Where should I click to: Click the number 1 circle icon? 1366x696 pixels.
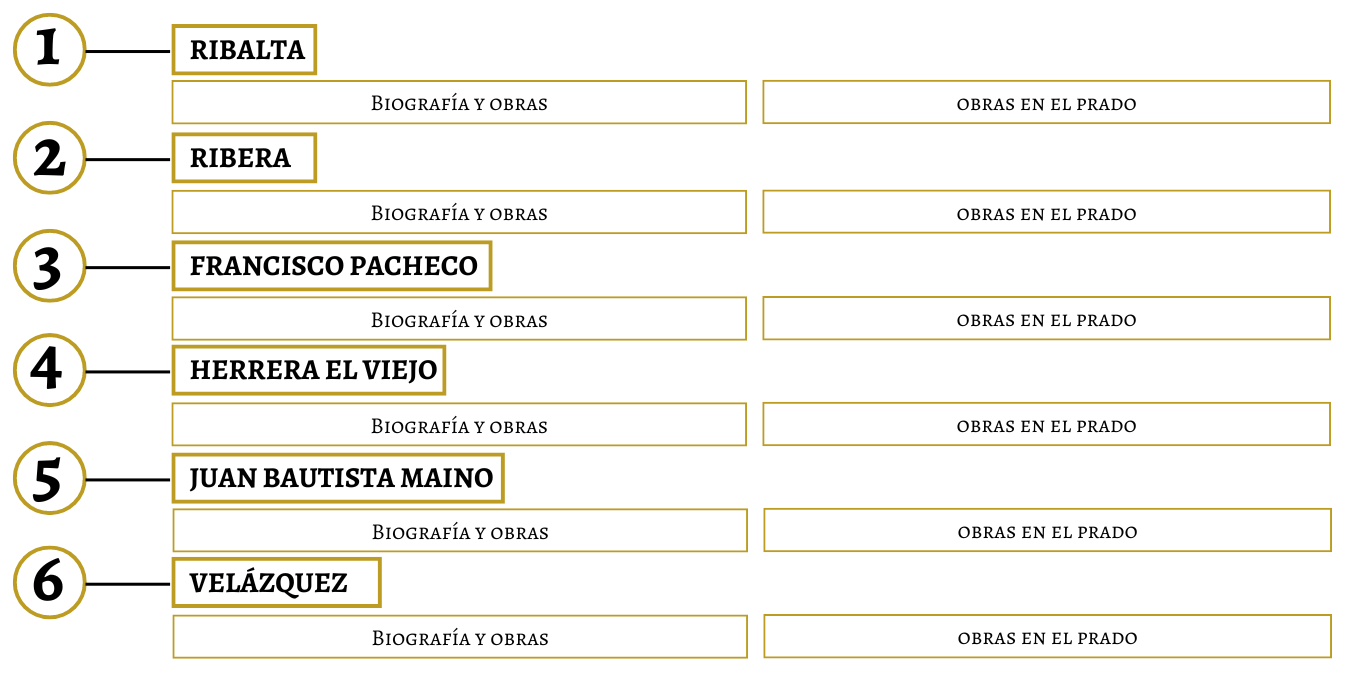[49, 50]
